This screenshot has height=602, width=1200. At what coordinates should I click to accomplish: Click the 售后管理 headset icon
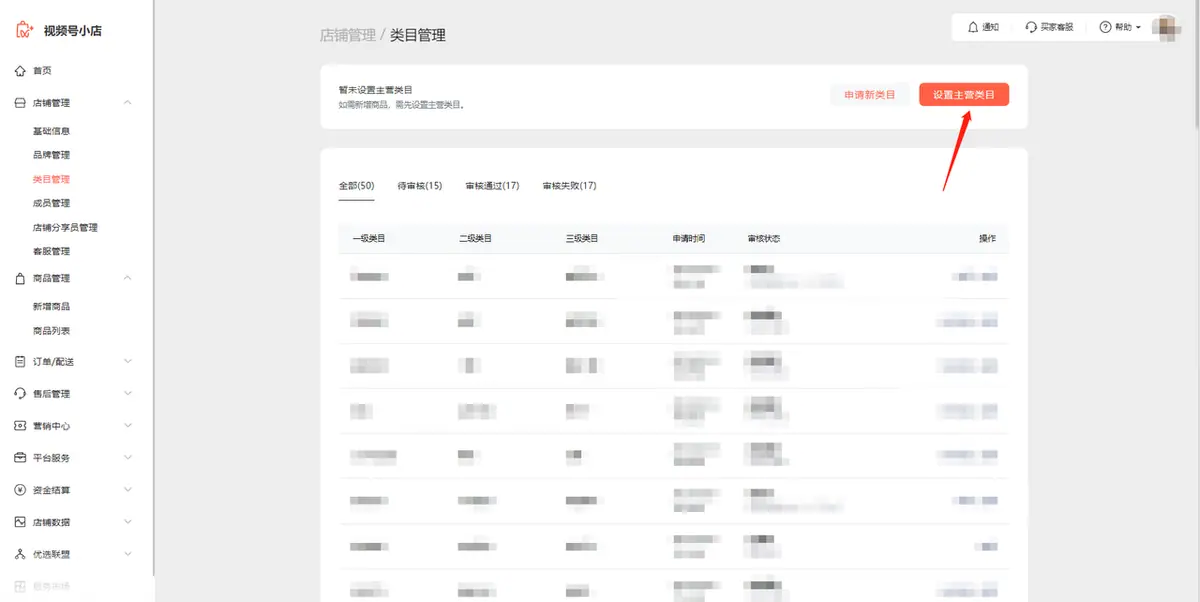click(20, 394)
